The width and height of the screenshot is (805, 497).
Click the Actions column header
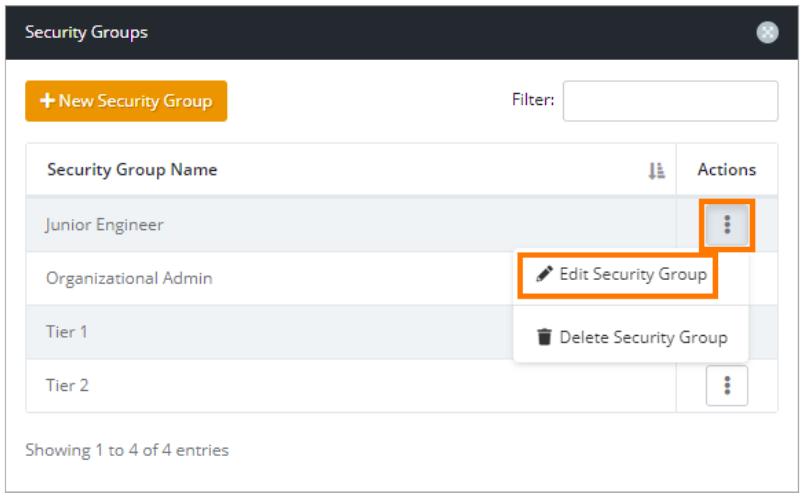[726, 169]
